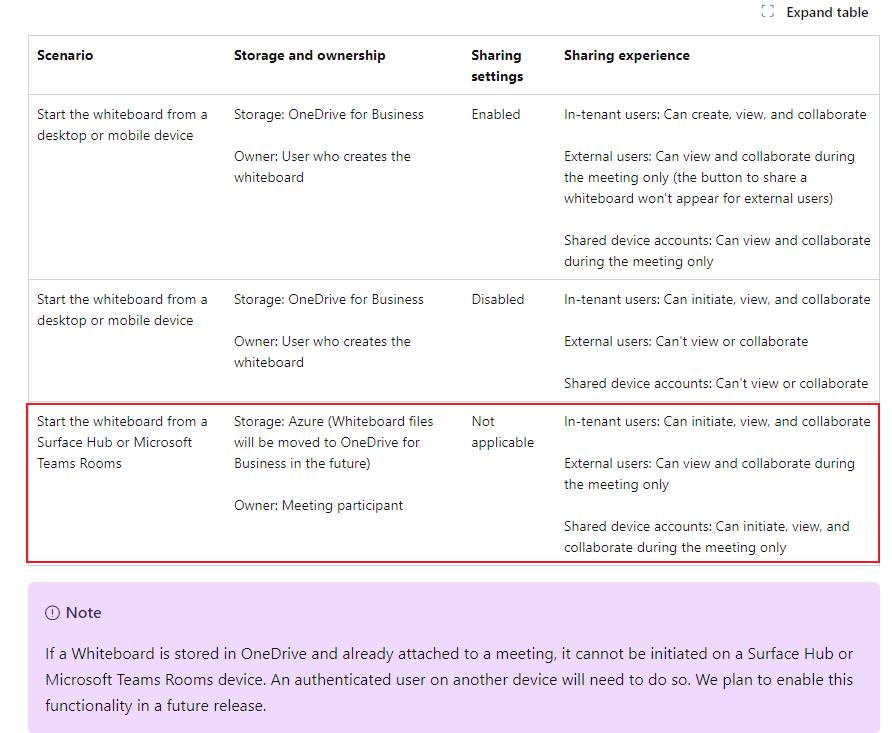This screenshot has width=892, height=733.
Task: Click the Enabled sharing settings cell
Action: 495,114
